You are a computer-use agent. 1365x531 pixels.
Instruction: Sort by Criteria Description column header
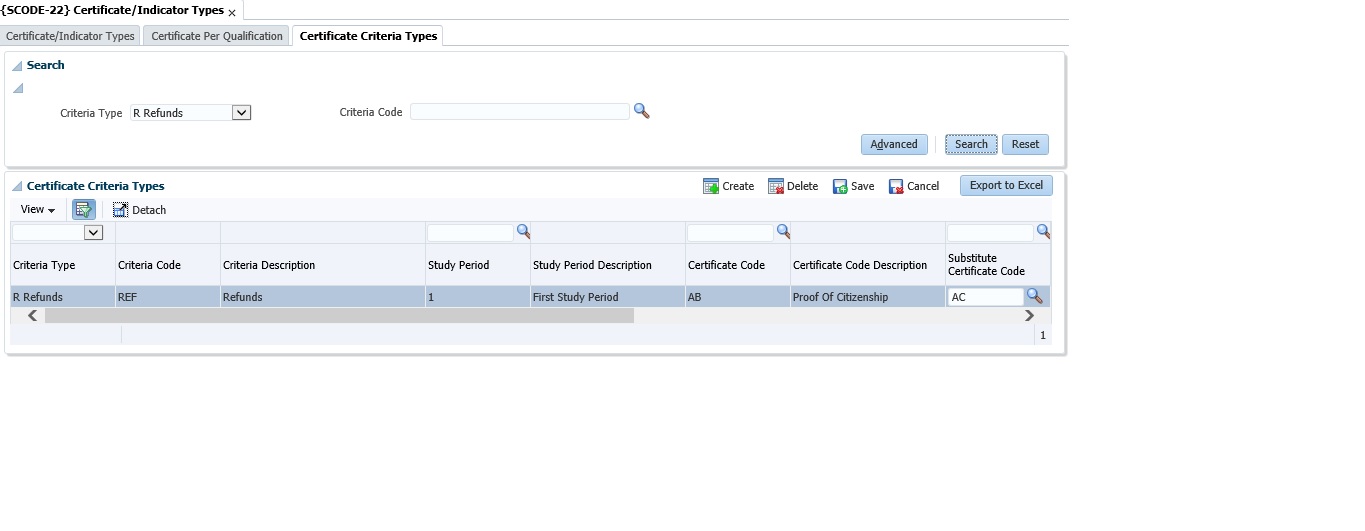tap(323, 265)
